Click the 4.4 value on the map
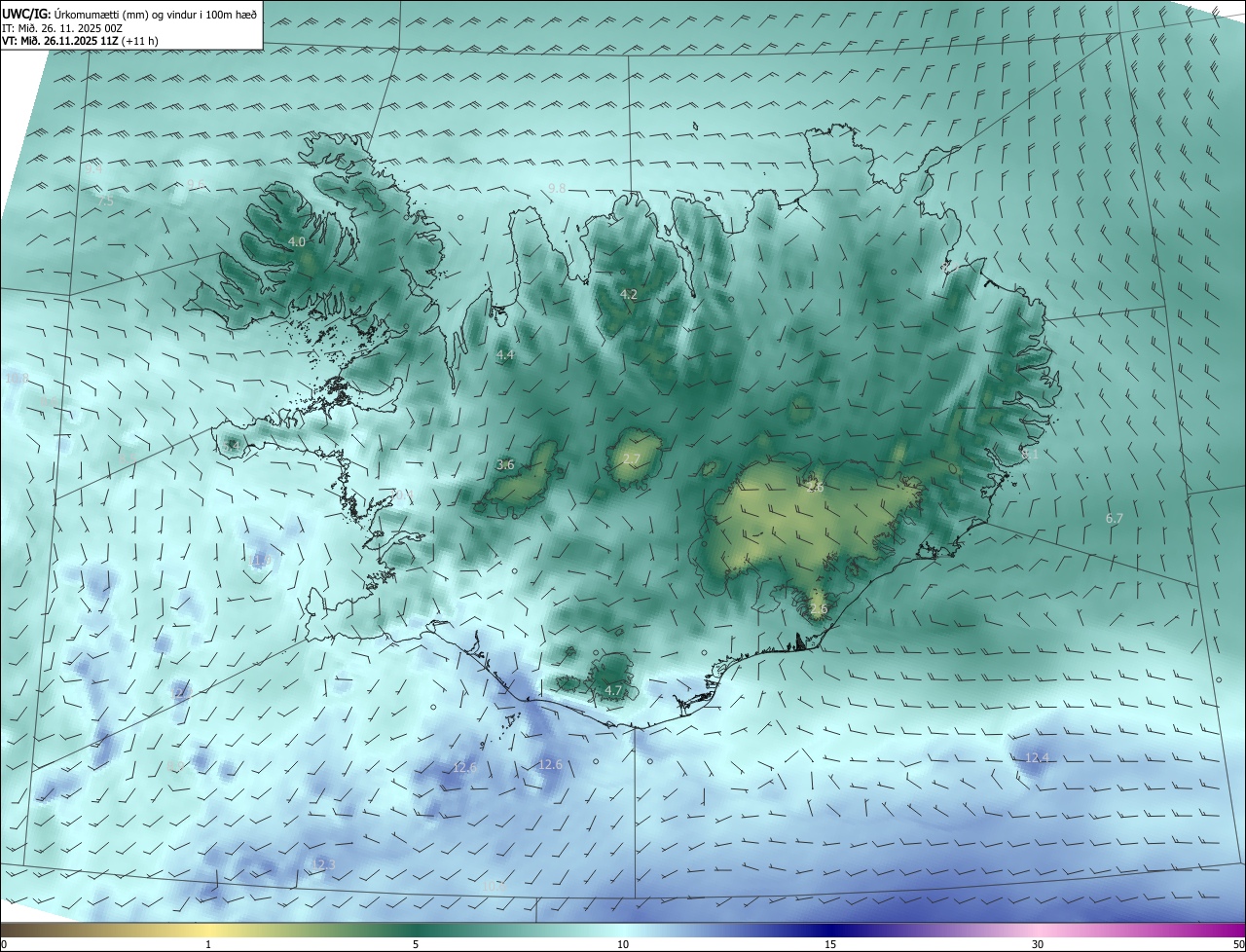Image resolution: width=1246 pixels, height=952 pixels. 505,356
